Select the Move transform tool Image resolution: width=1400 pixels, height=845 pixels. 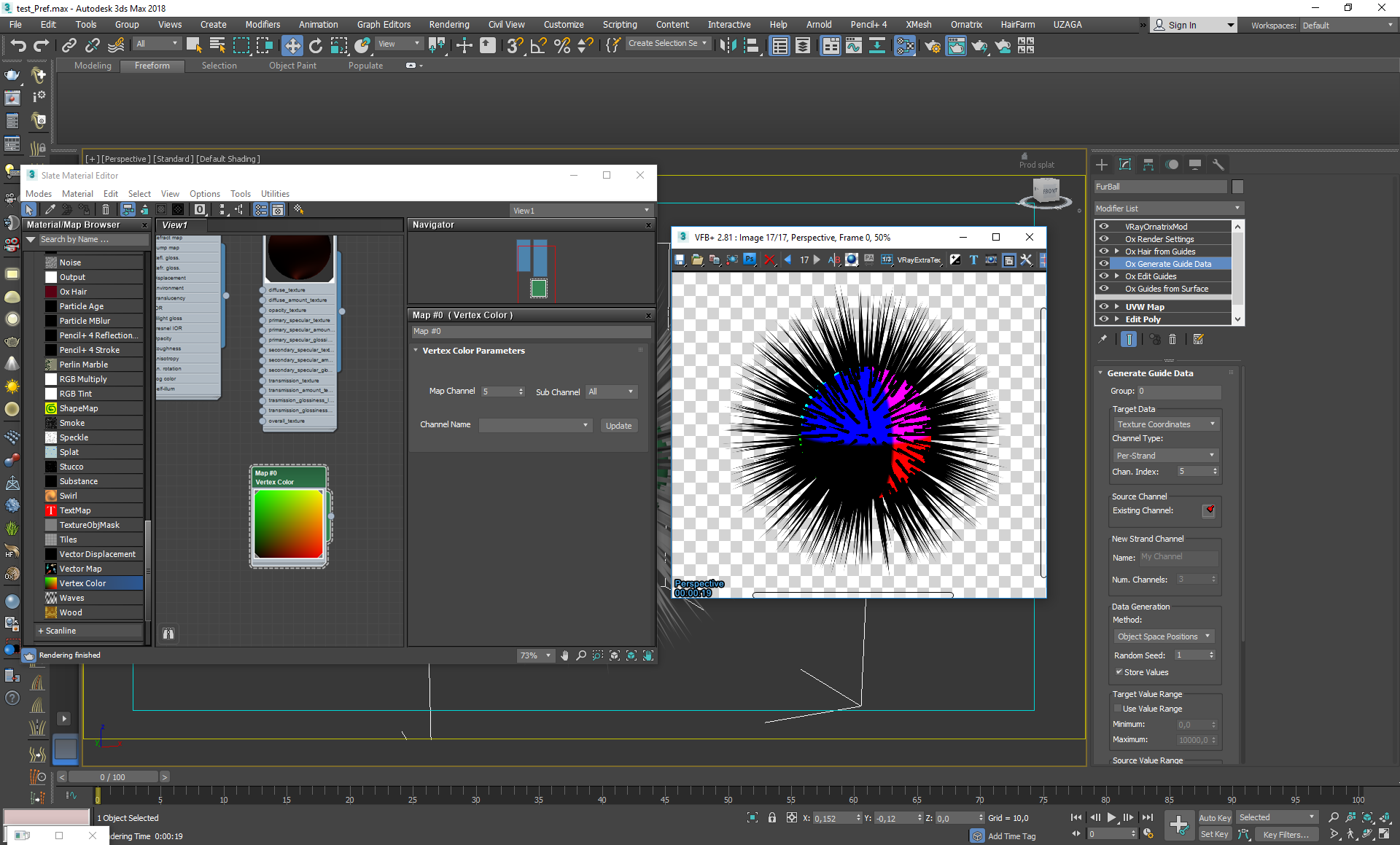292,46
